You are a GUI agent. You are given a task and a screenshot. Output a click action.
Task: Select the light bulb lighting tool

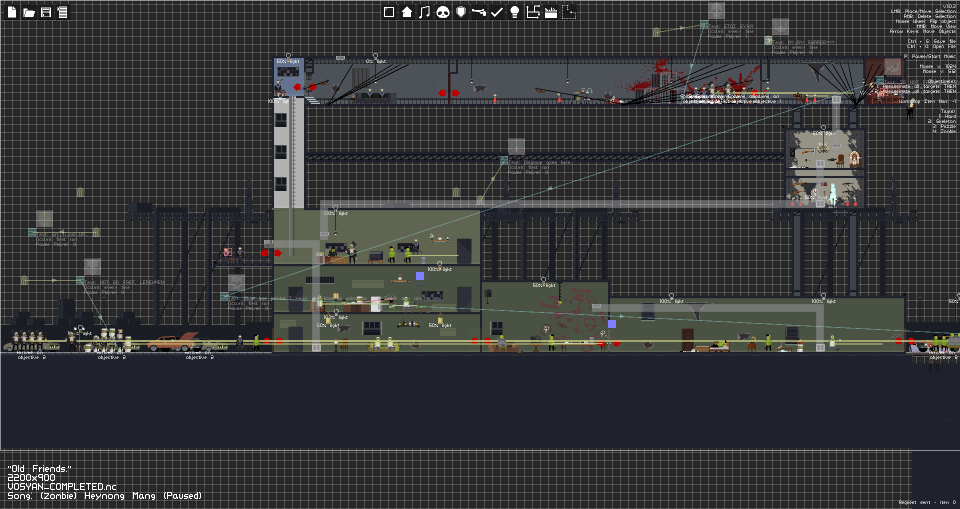point(514,12)
